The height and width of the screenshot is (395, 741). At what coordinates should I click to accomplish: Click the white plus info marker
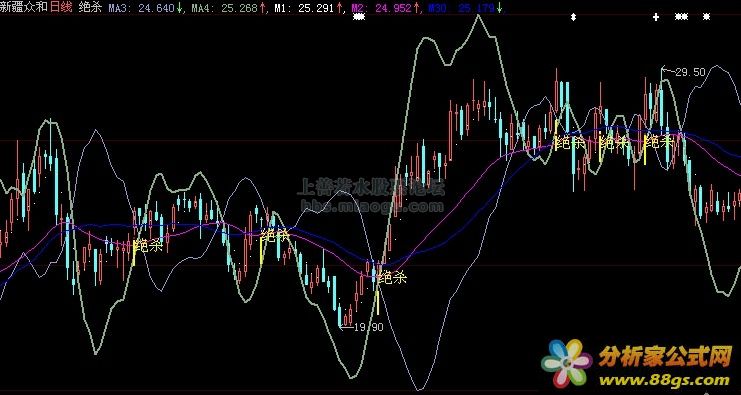tap(655, 17)
